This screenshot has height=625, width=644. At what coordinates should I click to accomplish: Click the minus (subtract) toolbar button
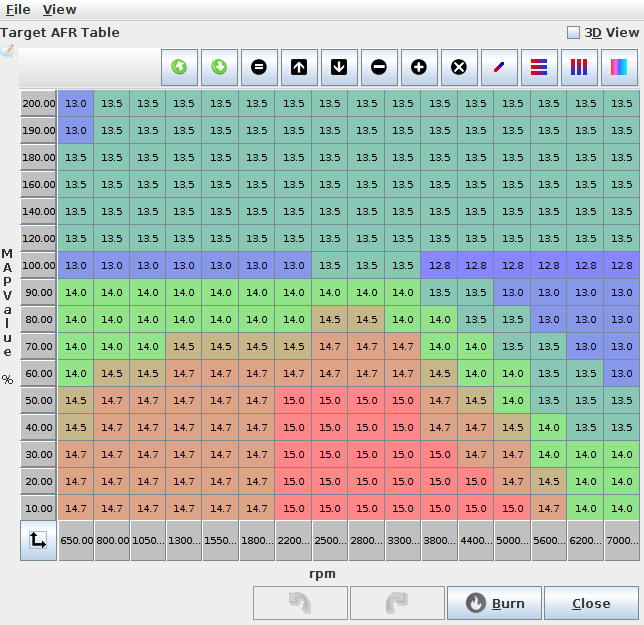(379, 67)
